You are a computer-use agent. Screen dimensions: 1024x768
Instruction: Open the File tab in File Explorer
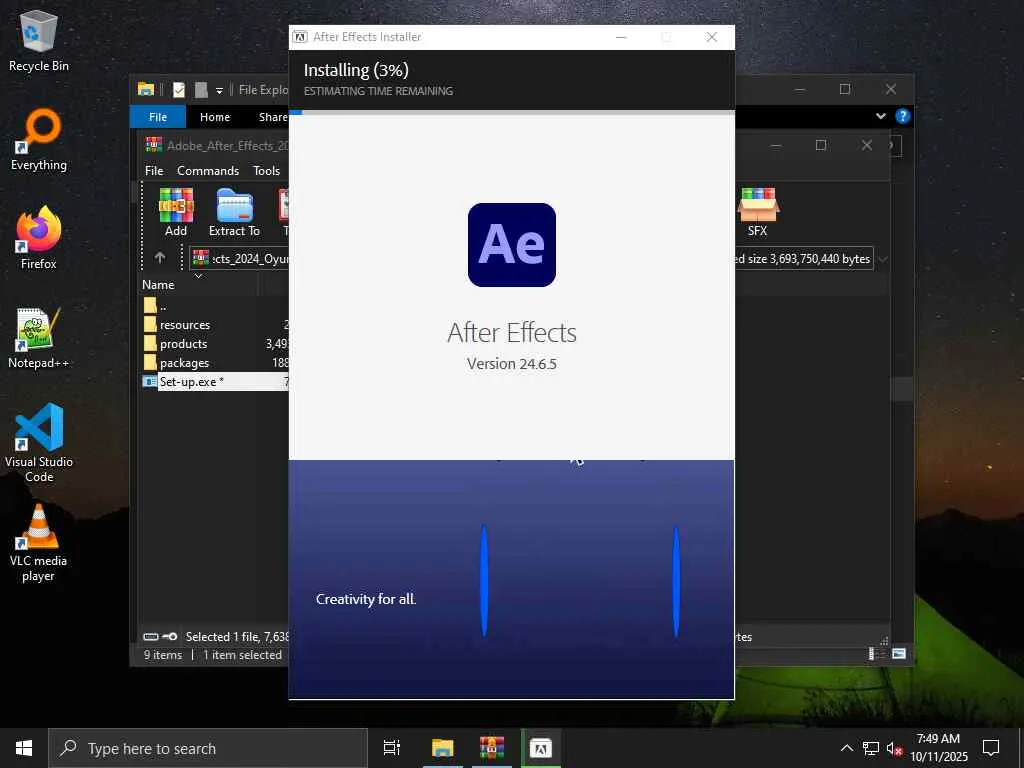point(158,117)
